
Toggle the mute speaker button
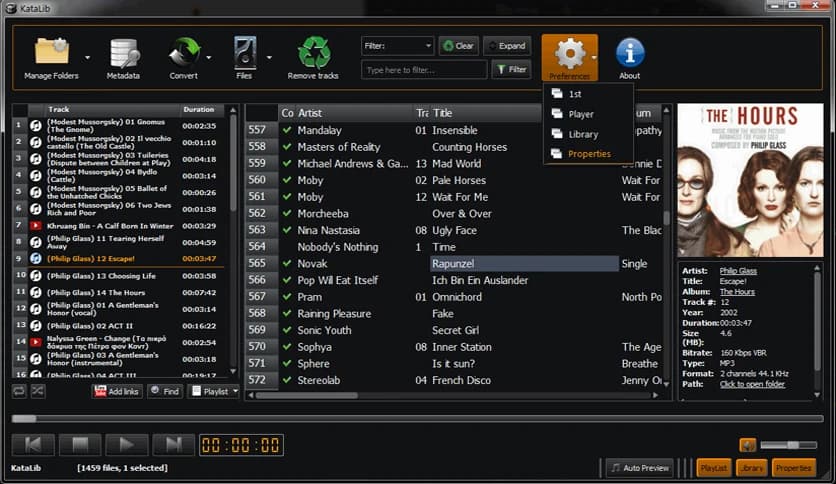coord(747,445)
